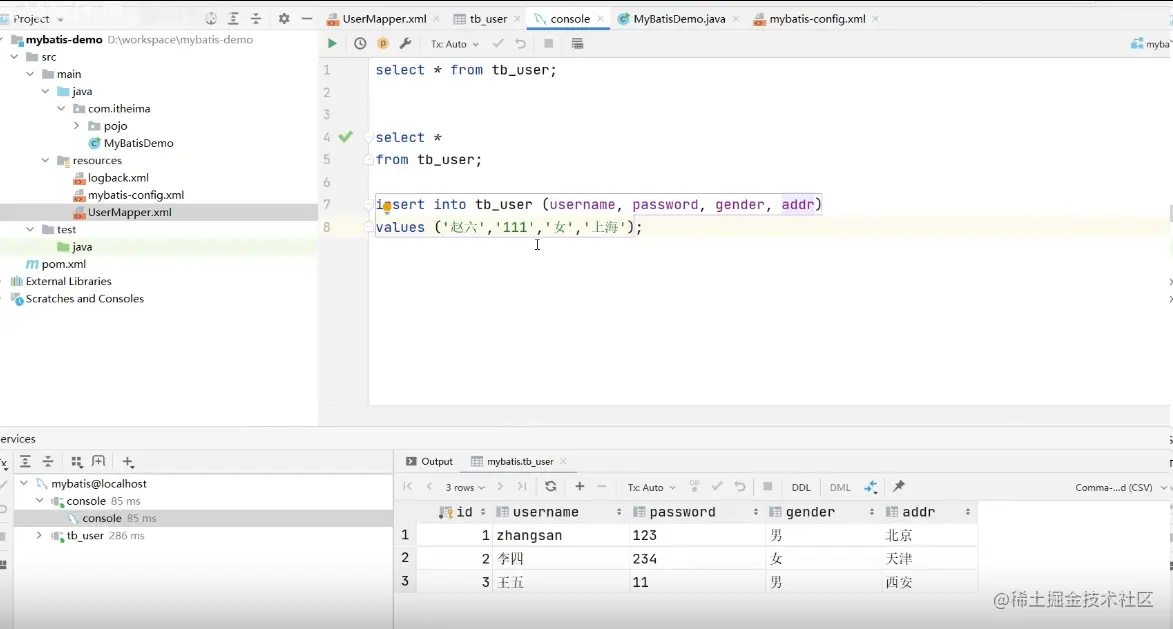Click compare data arrows icon
Image resolution: width=1173 pixels, height=629 pixels.
[870, 487]
